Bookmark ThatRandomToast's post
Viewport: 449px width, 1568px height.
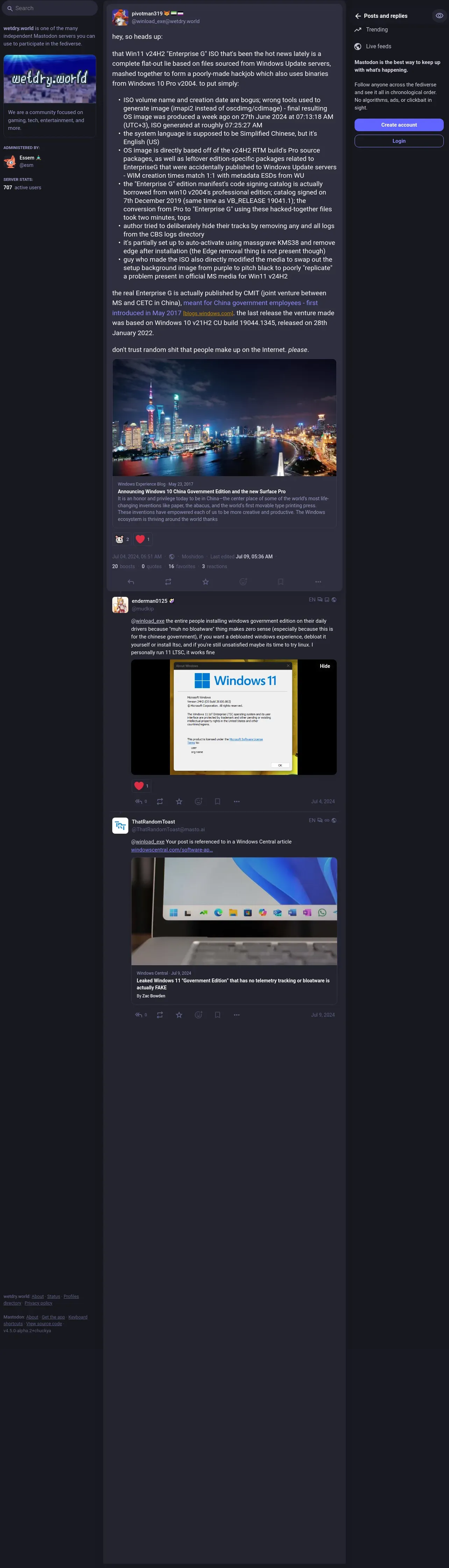pyautogui.click(x=217, y=1015)
